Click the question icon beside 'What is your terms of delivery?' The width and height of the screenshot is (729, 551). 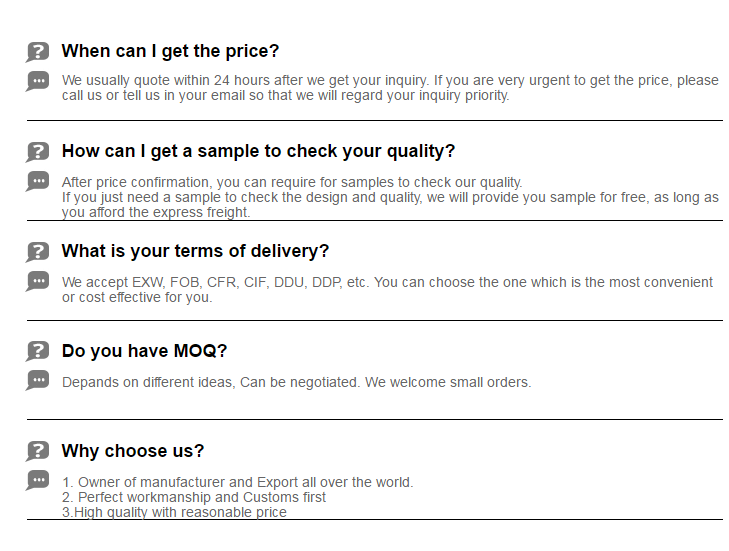point(37,252)
